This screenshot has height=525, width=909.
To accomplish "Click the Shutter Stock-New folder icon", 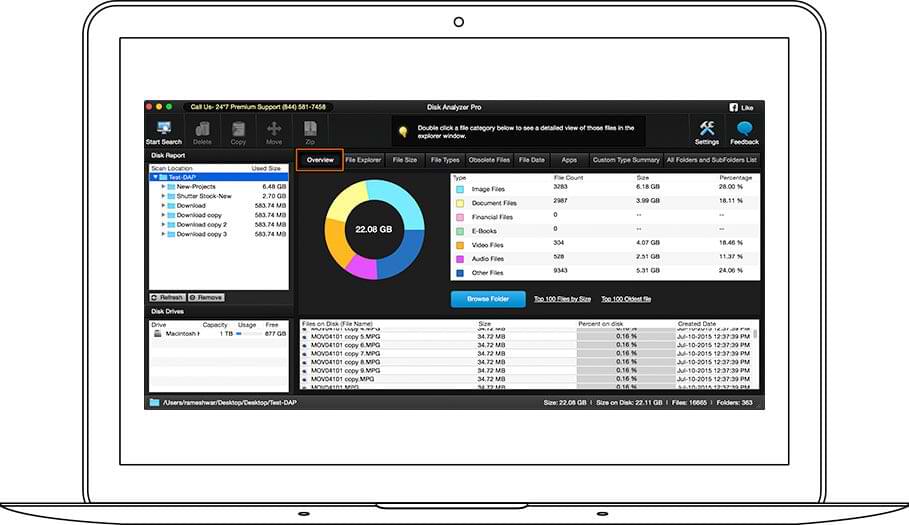I will click(x=172, y=196).
